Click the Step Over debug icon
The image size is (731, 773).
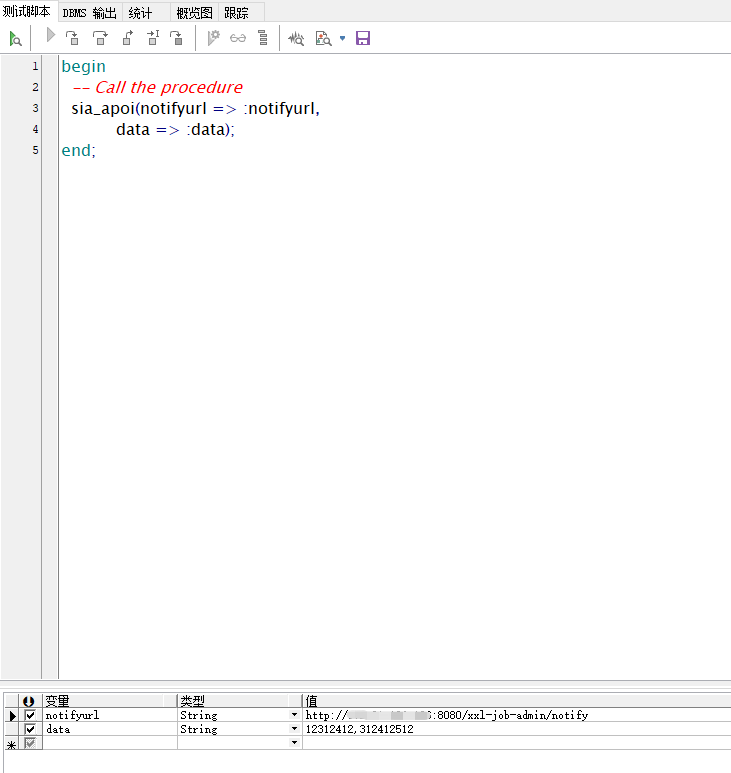[100, 38]
